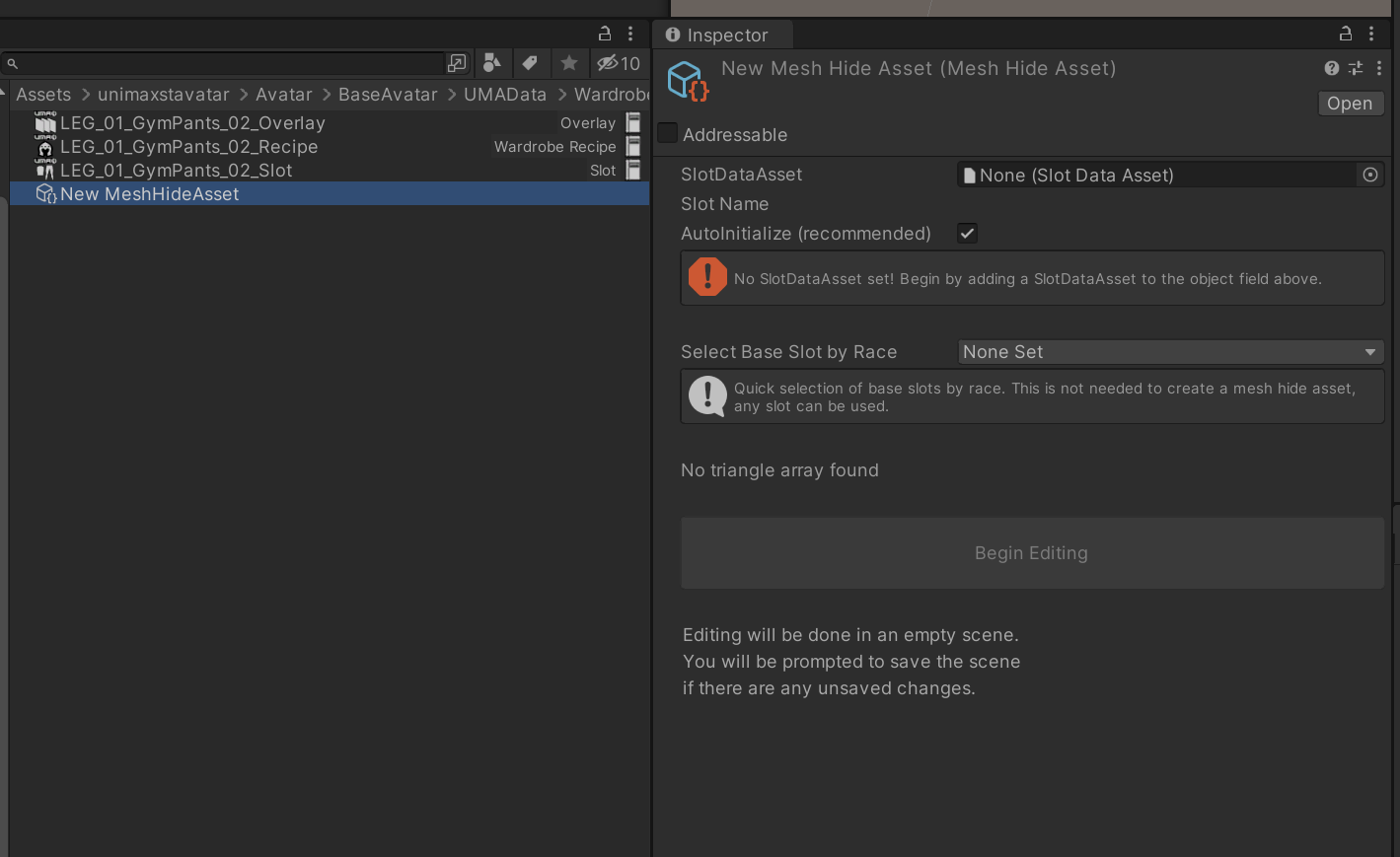Image resolution: width=1400 pixels, height=857 pixels.
Task: Toggle hidden packages visibility eye icon
Action: pyautogui.click(x=619, y=63)
